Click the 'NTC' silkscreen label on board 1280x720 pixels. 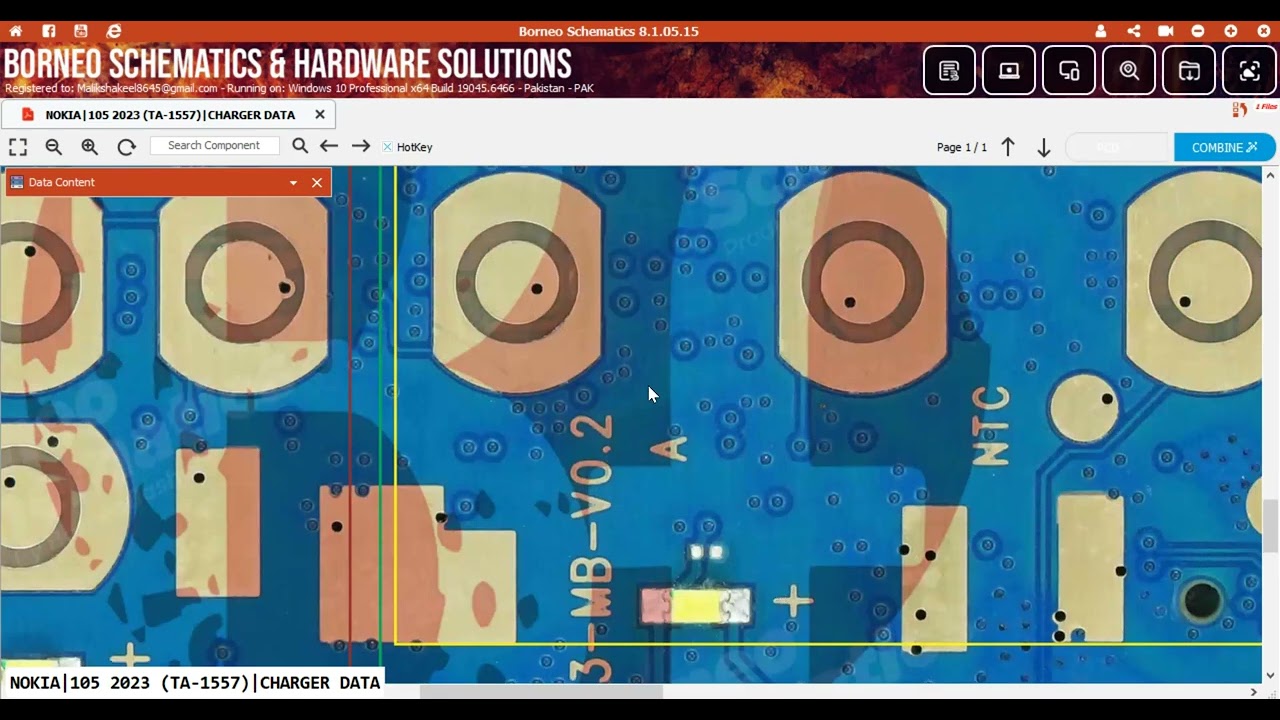(x=991, y=426)
